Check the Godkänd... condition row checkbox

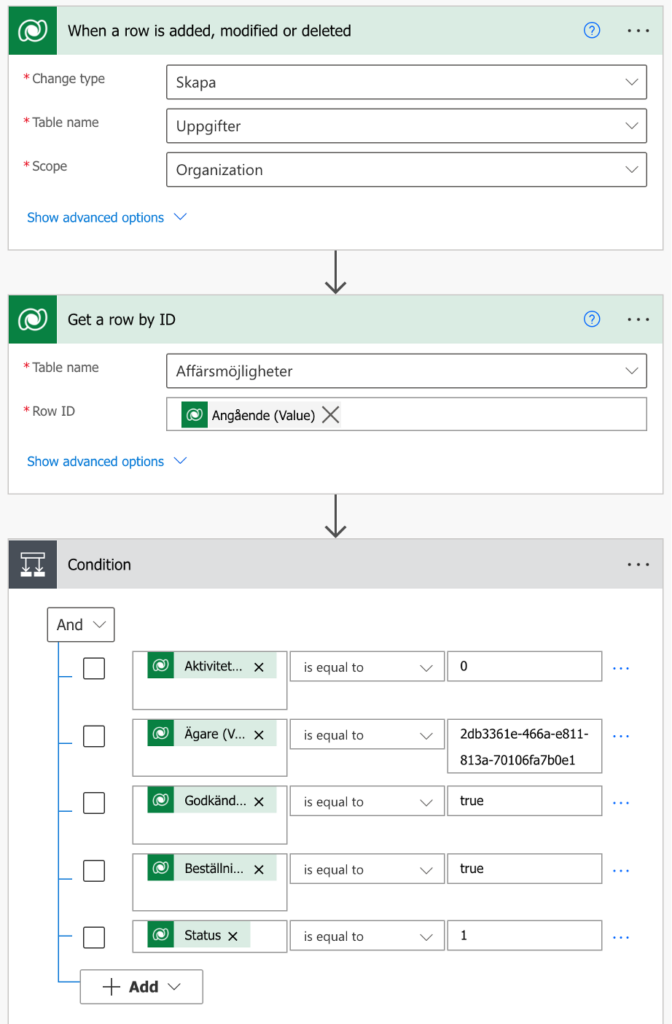[x=94, y=803]
